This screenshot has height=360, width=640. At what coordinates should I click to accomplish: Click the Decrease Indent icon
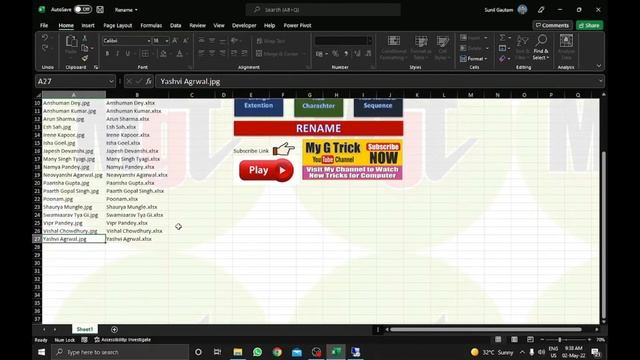click(233, 53)
